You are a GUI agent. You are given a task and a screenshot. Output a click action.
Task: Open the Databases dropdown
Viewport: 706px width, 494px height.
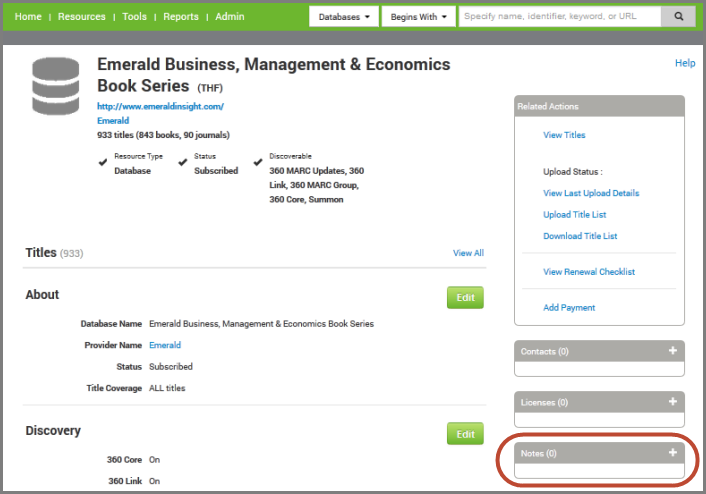tap(344, 17)
